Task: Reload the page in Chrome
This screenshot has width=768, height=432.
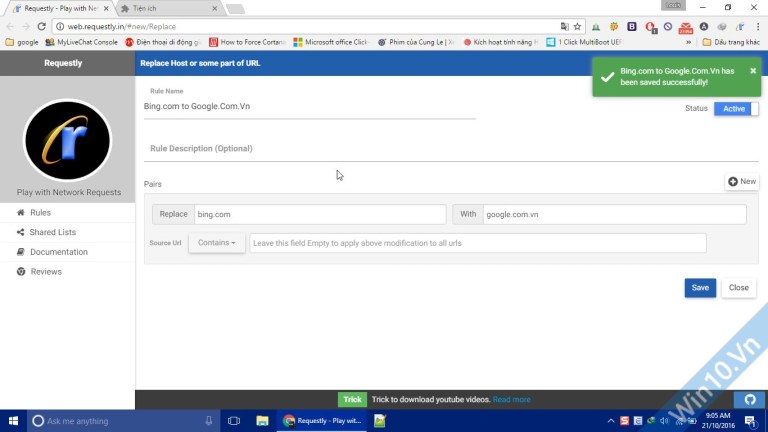Action: (x=42, y=26)
